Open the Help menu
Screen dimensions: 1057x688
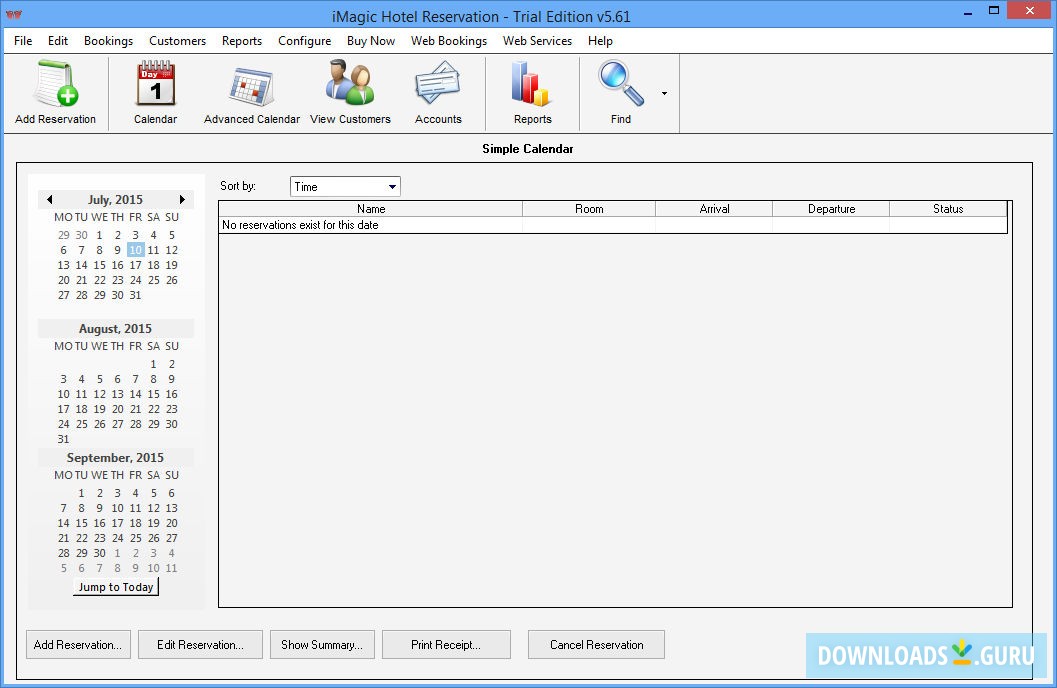click(600, 40)
